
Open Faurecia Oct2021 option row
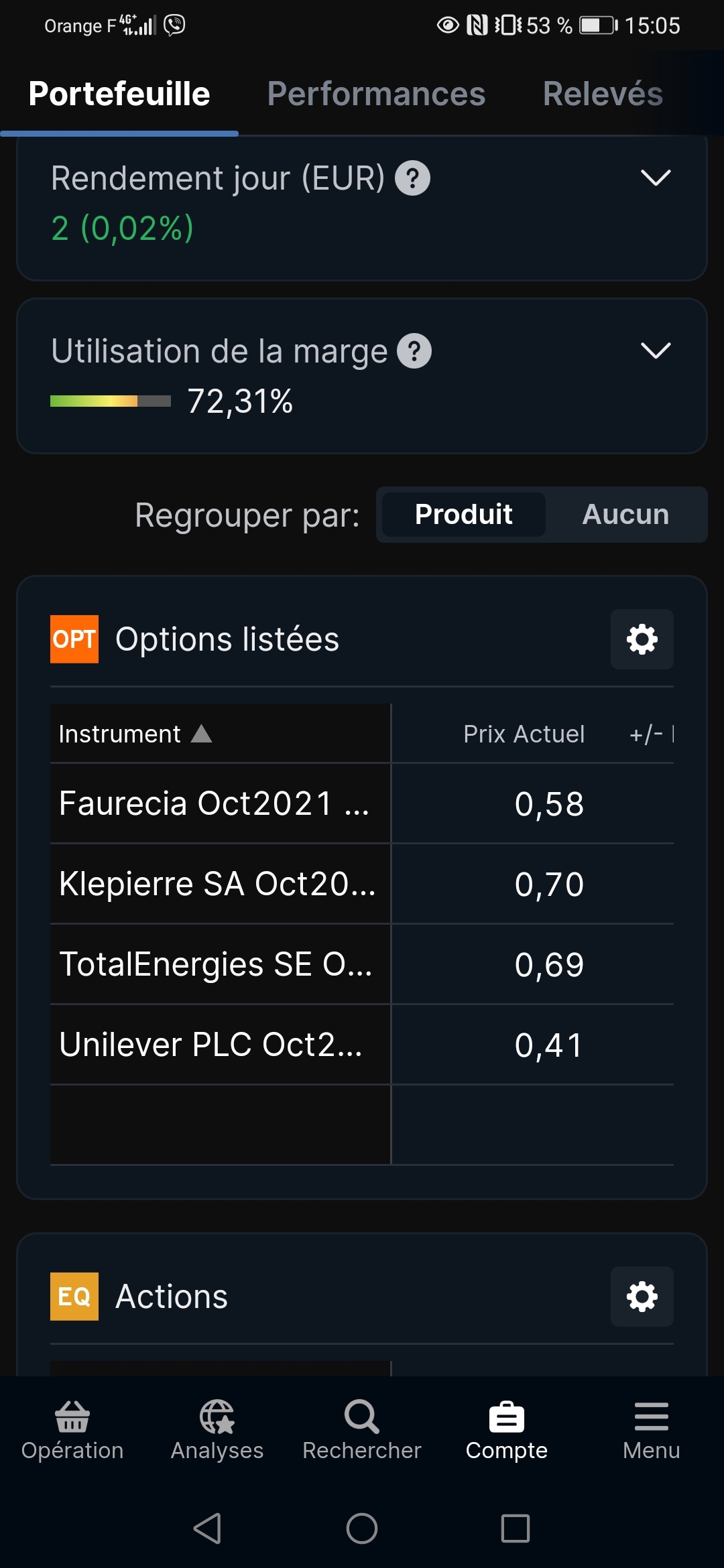click(x=215, y=803)
